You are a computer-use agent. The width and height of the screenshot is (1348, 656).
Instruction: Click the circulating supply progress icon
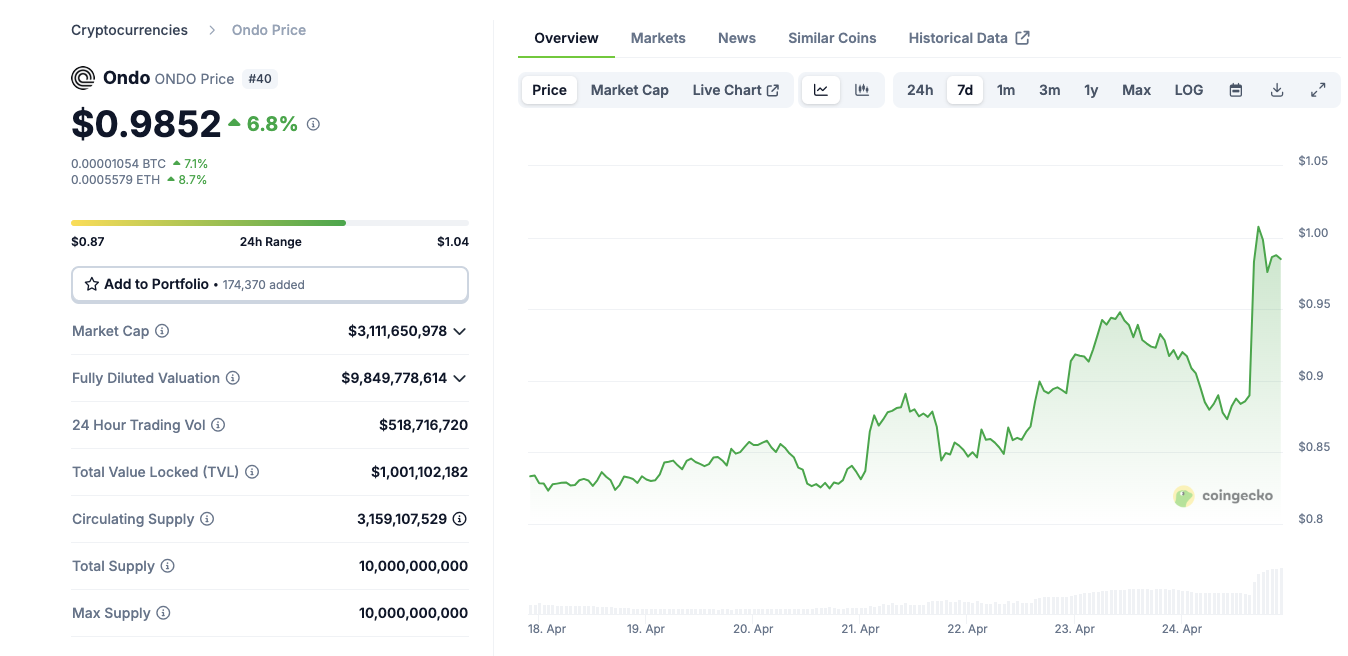point(459,518)
